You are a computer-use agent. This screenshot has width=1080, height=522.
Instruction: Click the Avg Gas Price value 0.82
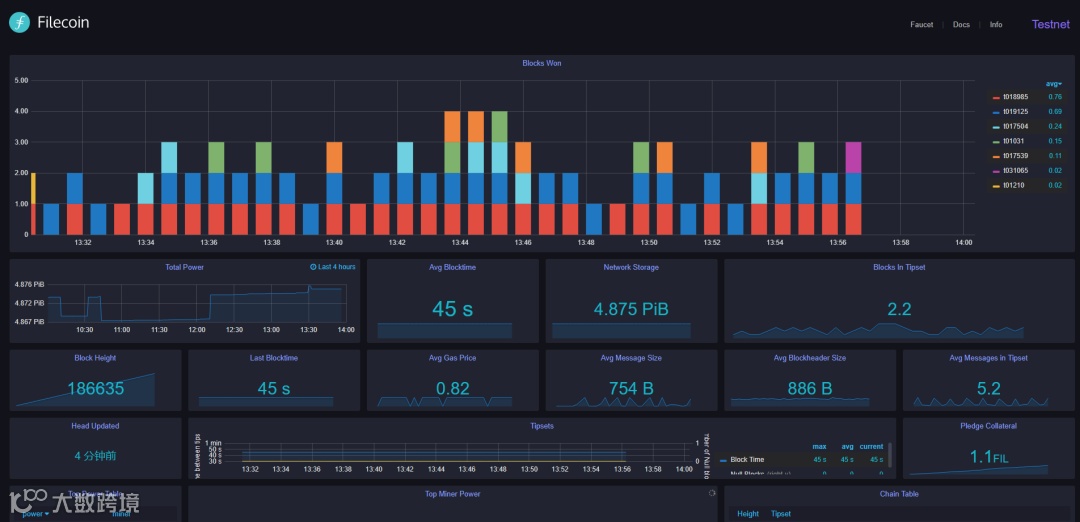[x=453, y=388]
